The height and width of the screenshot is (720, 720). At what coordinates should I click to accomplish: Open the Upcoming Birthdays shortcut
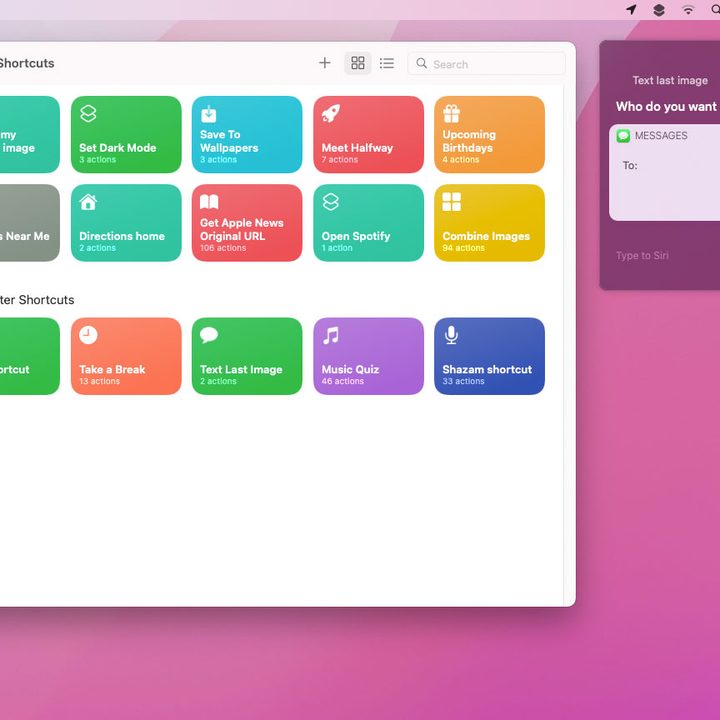click(489, 135)
